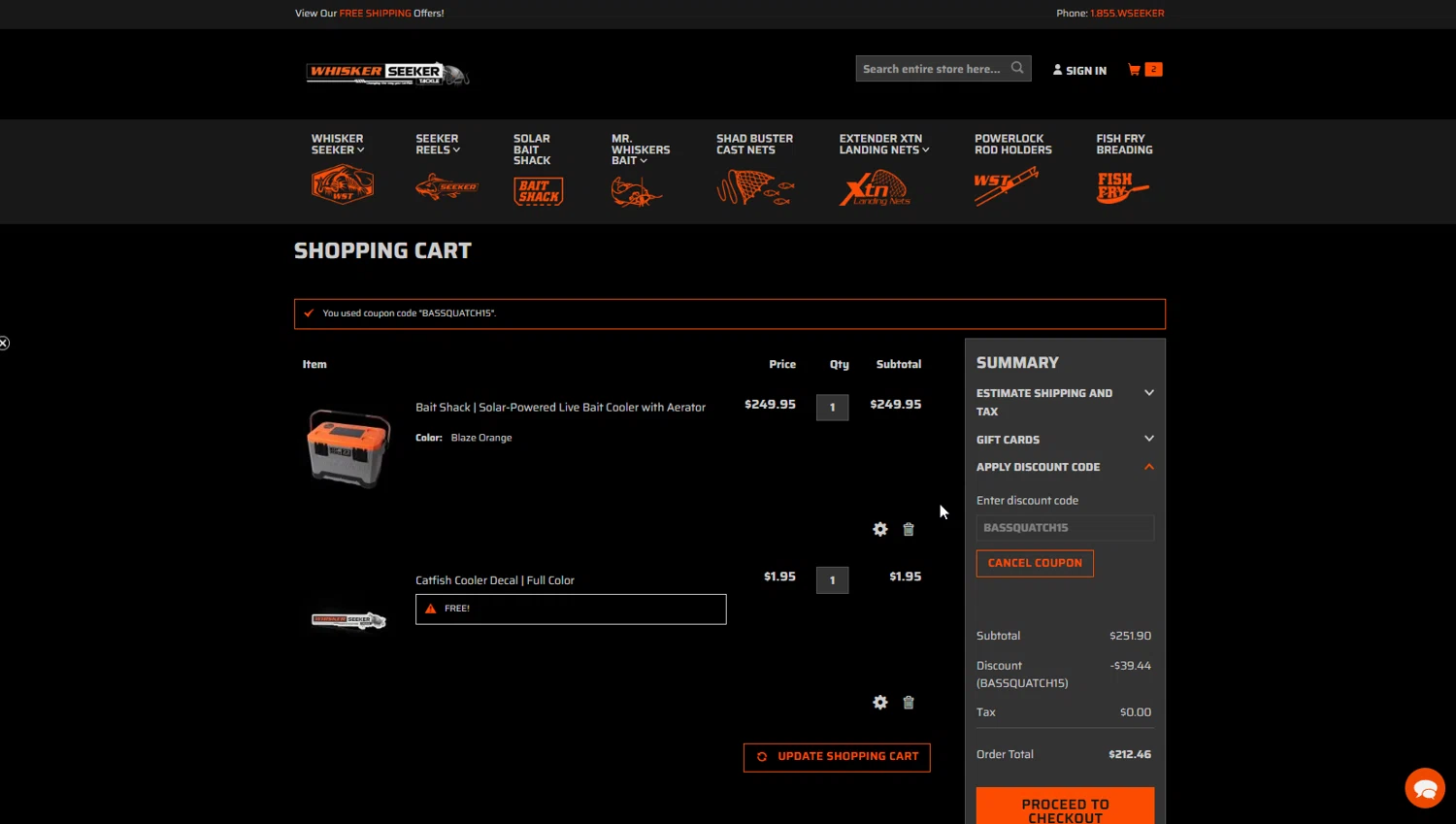This screenshot has width=1456, height=824.
Task: Open Catfish Cooler Decal product link
Action: point(495,580)
